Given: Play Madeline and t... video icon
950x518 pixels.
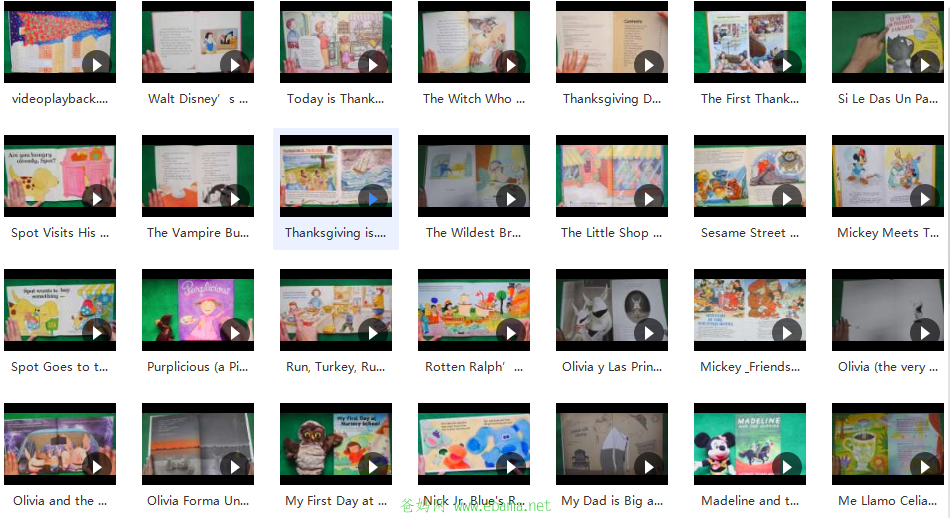Looking at the screenshot, I should [x=787, y=466].
